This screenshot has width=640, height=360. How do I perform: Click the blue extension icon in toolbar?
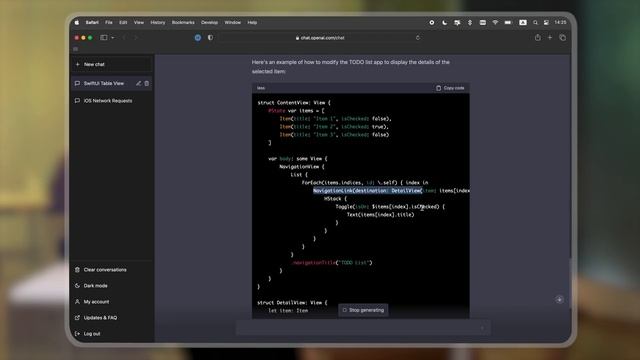(198, 38)
